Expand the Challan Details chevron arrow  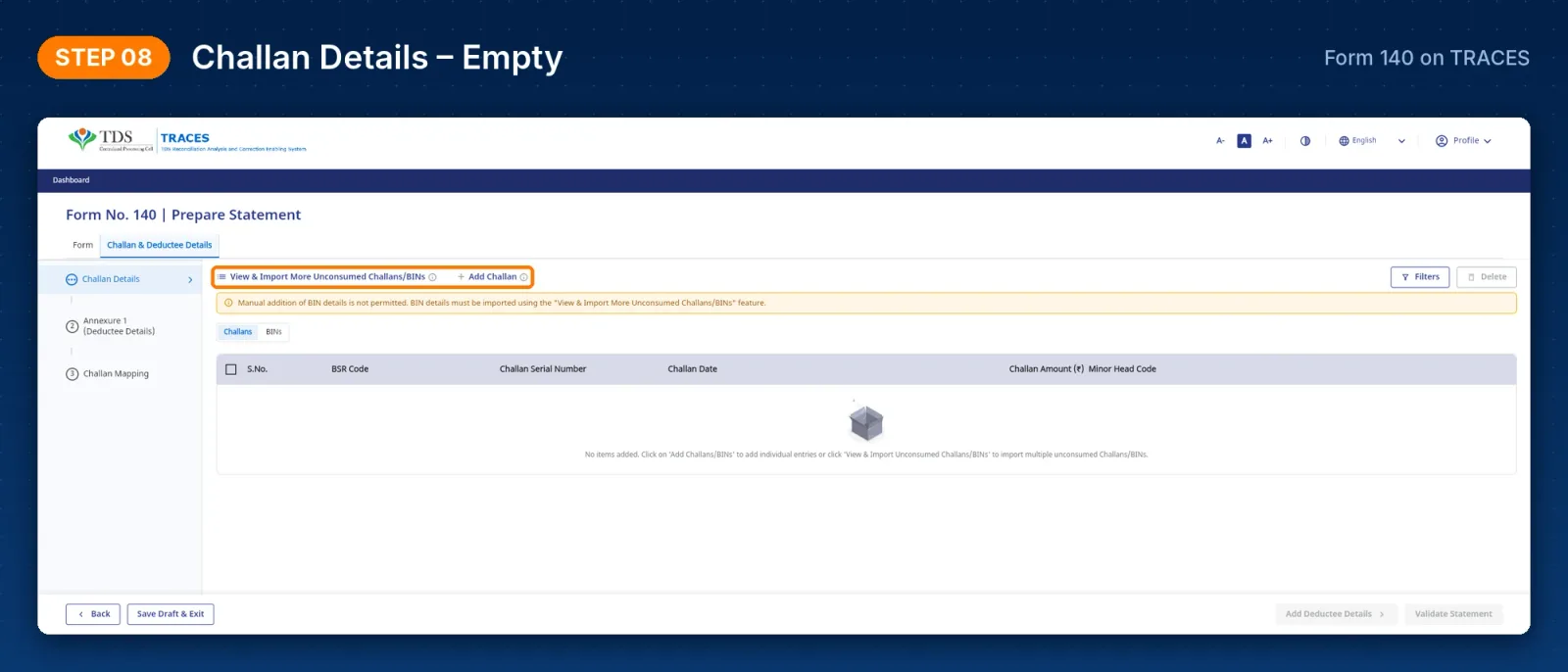tap(190, 279)
